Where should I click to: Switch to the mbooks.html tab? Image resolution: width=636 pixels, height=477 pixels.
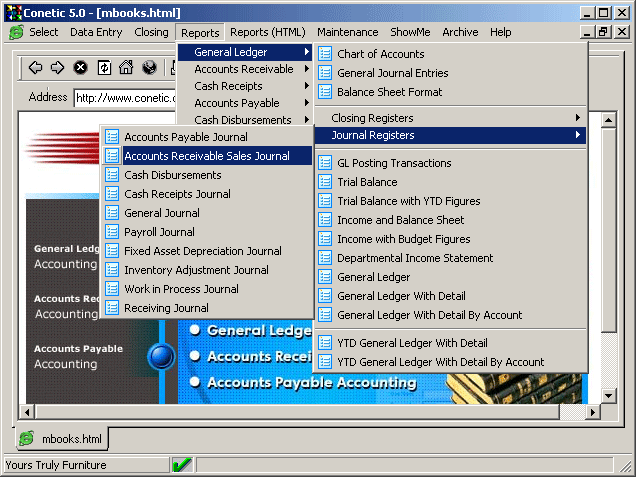coord(63,439)
